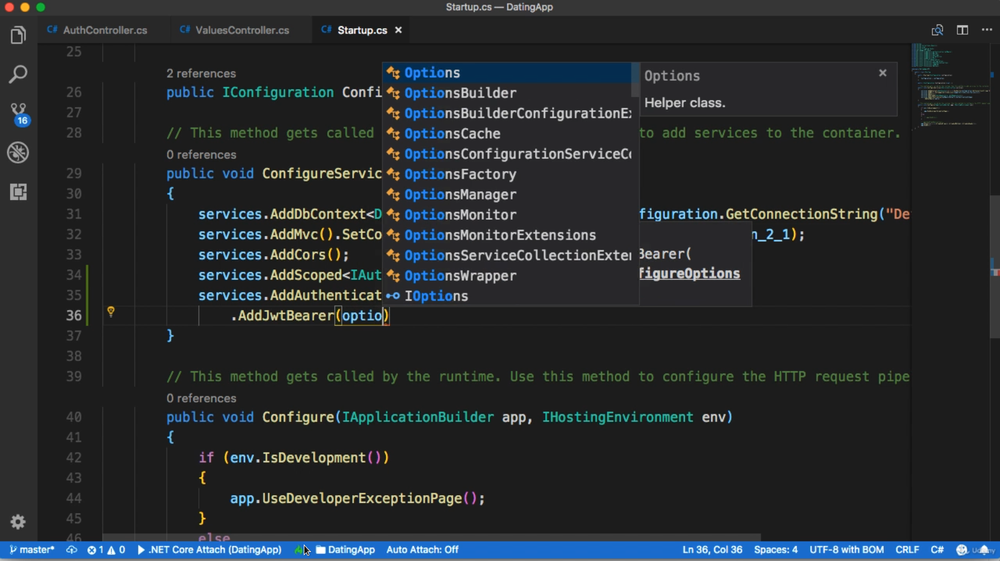
Task: Choose OptionsMonitor suggestion
Action: click(x=507, y=215)
